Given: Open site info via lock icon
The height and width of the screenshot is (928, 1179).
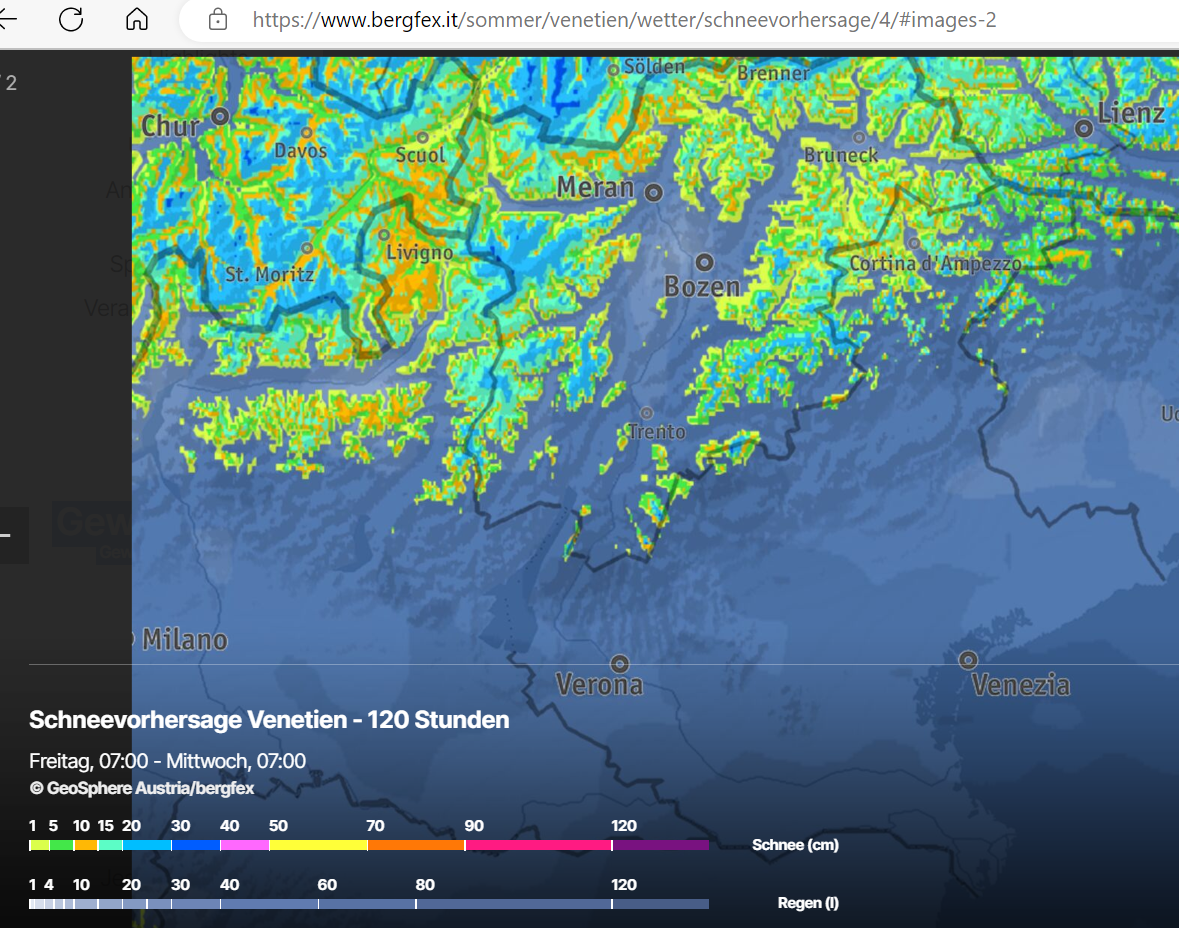Looking at the screenshot, I should (x=217, y=19).
